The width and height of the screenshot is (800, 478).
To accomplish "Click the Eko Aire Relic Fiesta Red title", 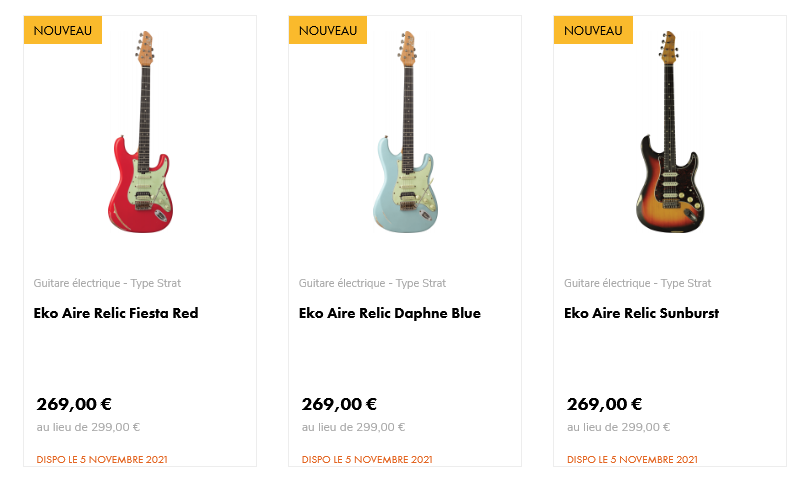I will point(116,313).
